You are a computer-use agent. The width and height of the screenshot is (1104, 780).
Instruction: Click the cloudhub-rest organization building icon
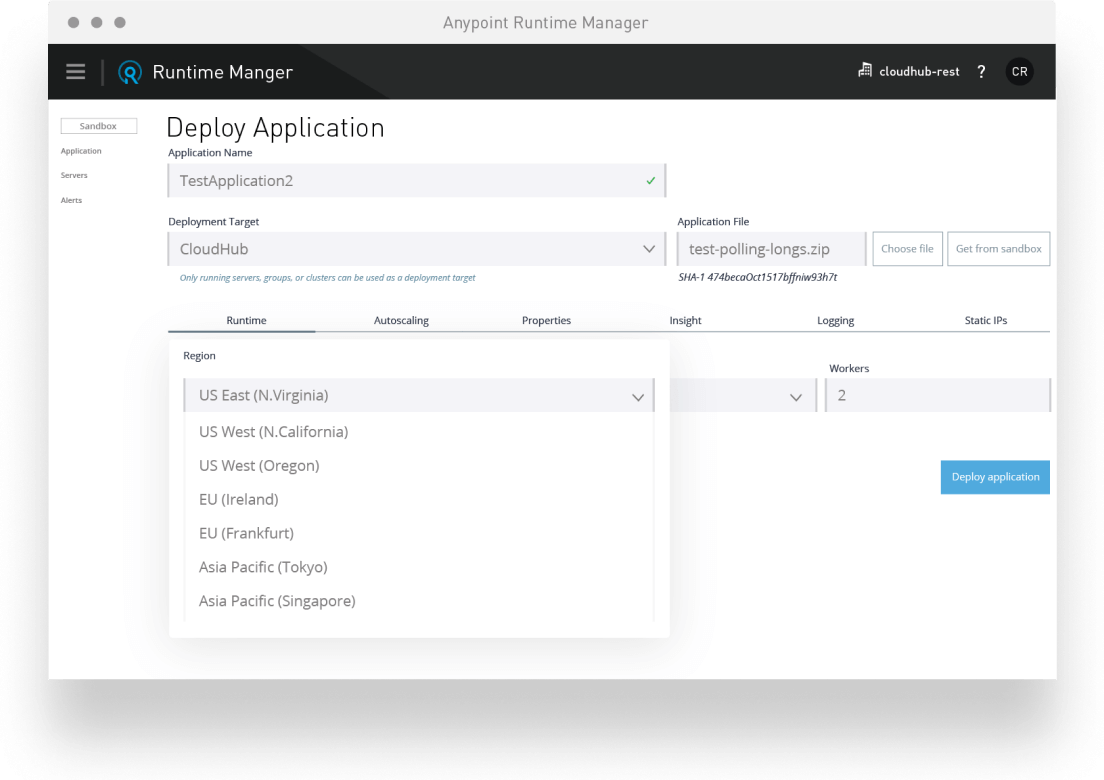(x=865, y=70)
